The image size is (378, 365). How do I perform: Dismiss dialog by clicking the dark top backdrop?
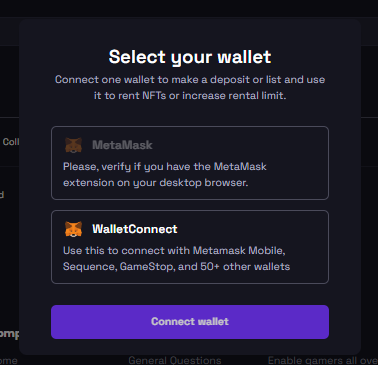pos(189,8)
